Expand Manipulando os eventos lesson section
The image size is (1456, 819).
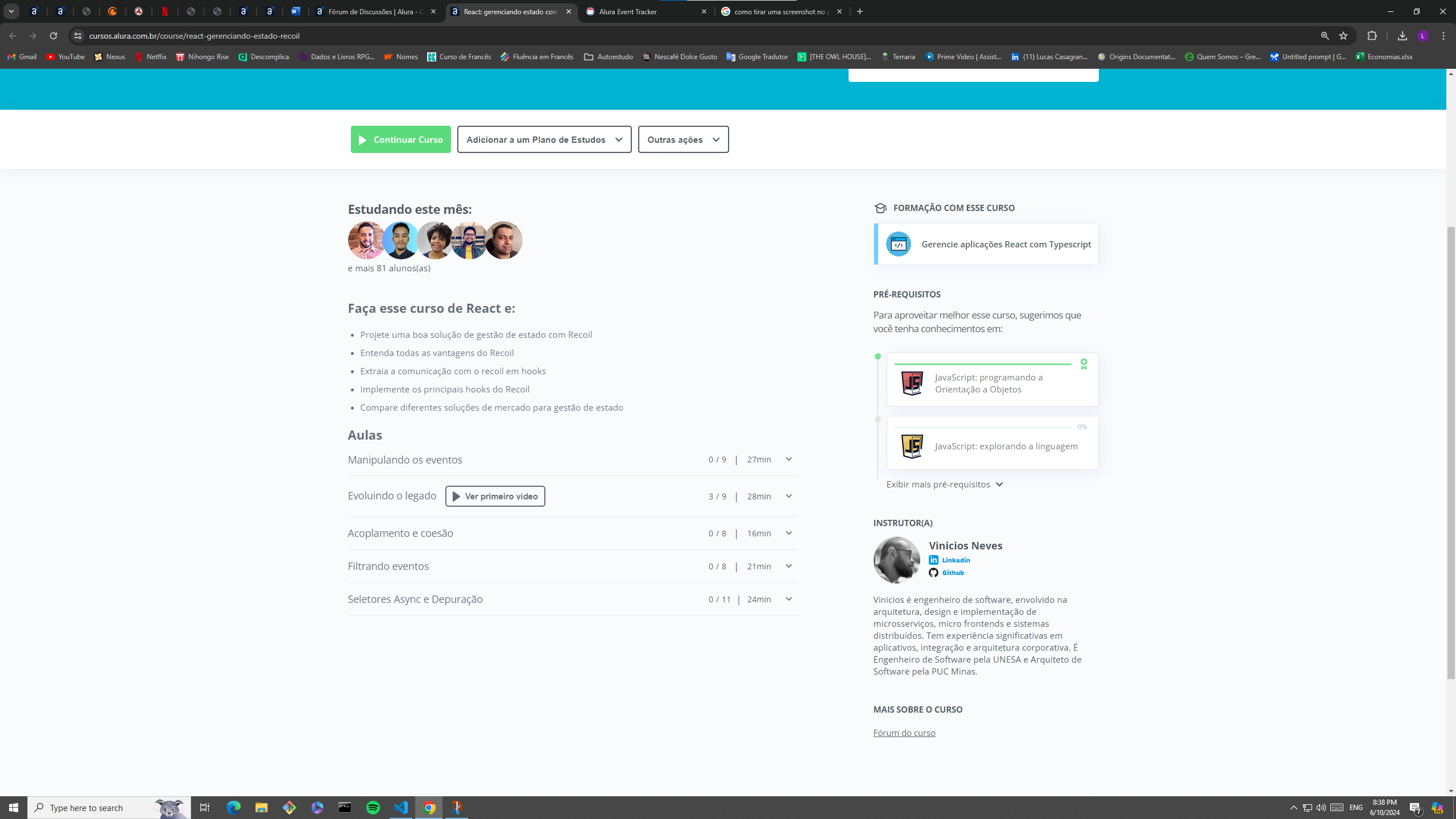pyautogui.click(x=789, y=459)
